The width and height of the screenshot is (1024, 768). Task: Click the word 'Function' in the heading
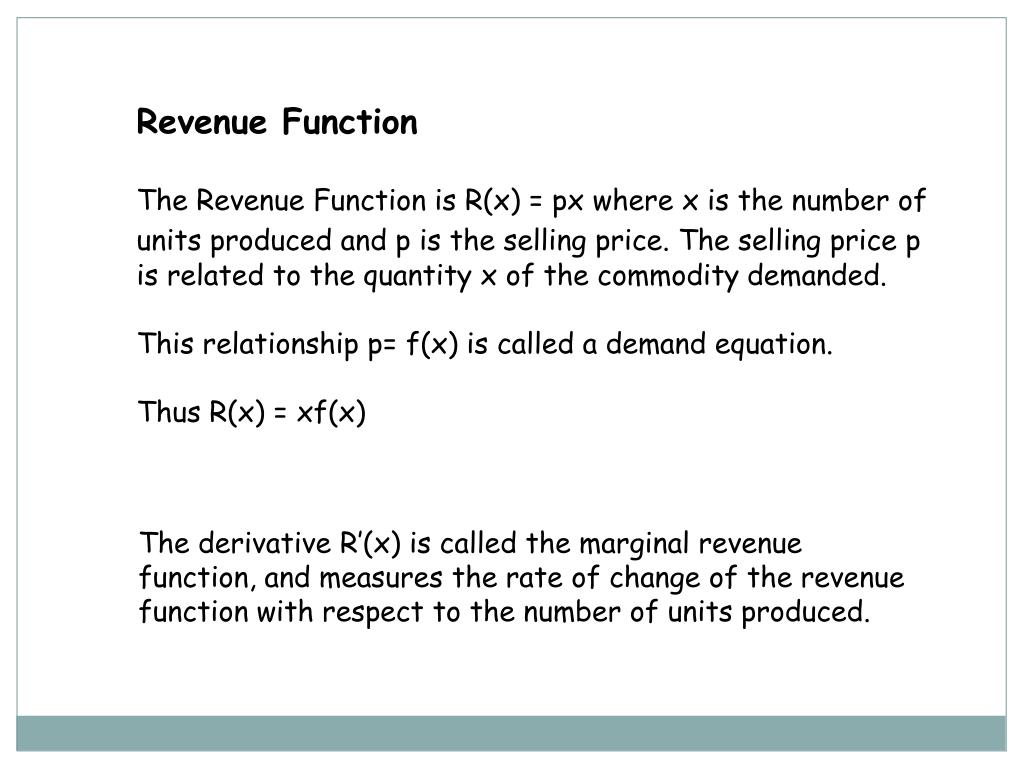point(350,122)
